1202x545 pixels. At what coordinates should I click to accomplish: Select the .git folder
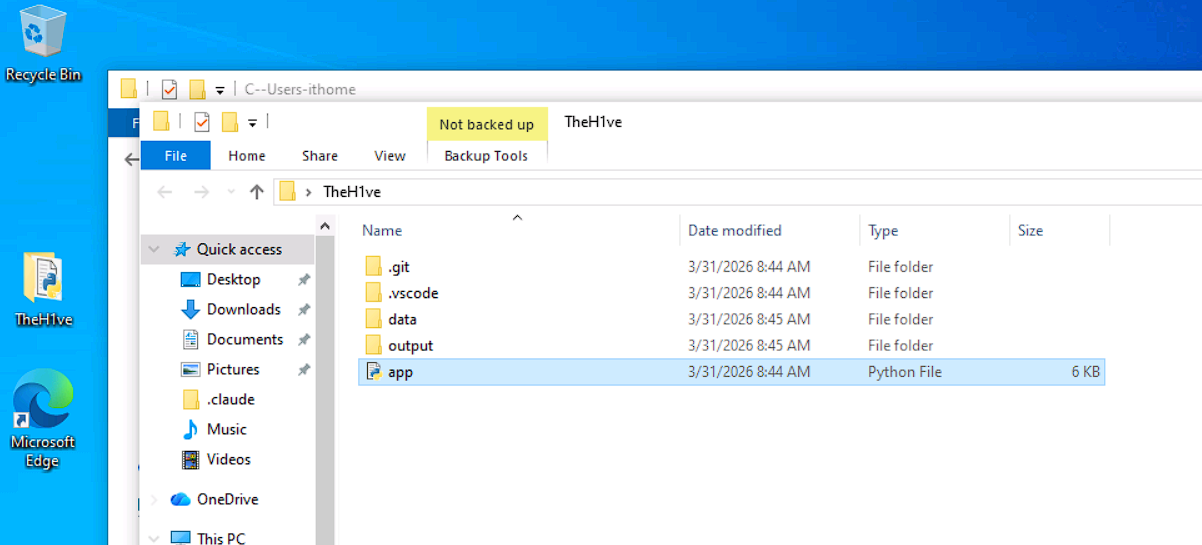(x=732, y=267)
